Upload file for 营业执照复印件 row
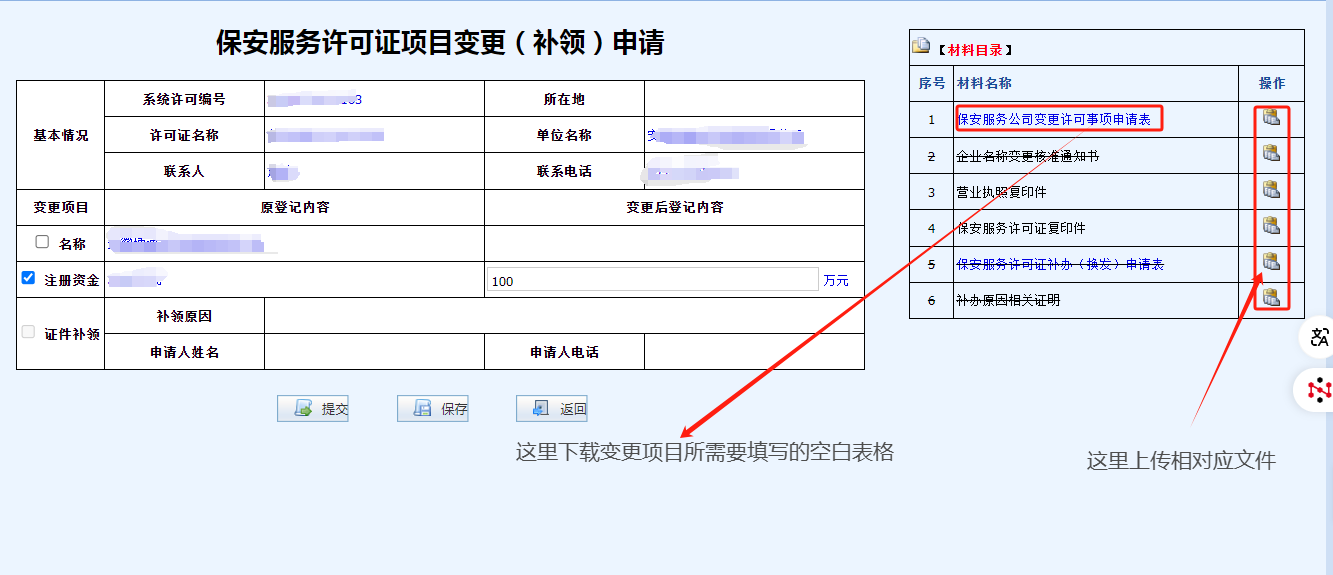 tap(1271, 190)
